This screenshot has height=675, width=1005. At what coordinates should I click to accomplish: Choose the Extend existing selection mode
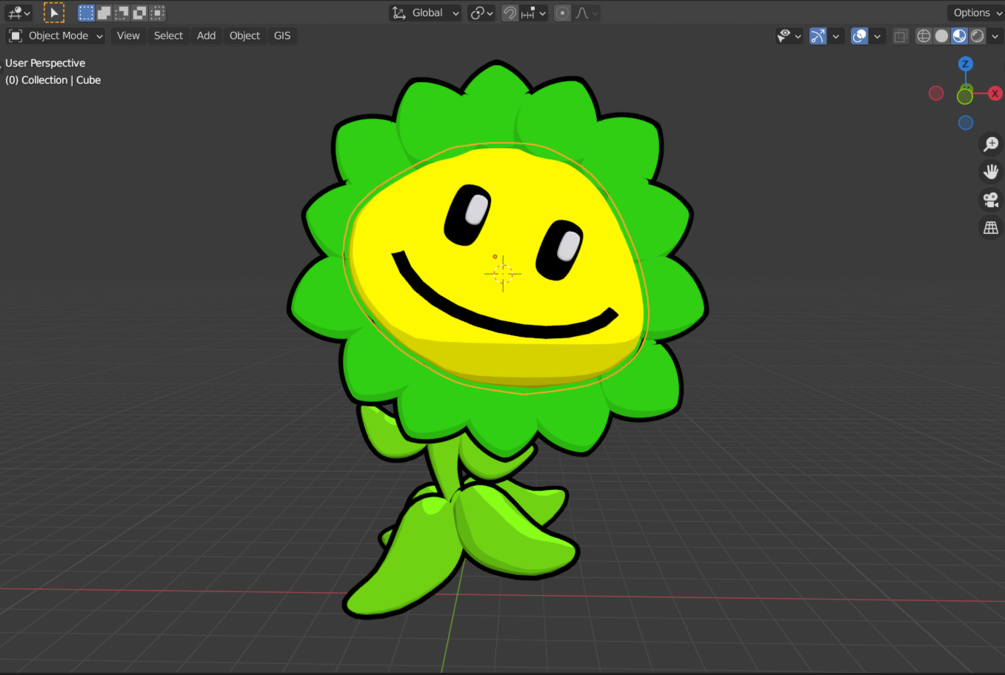click(x=104, y=13)
